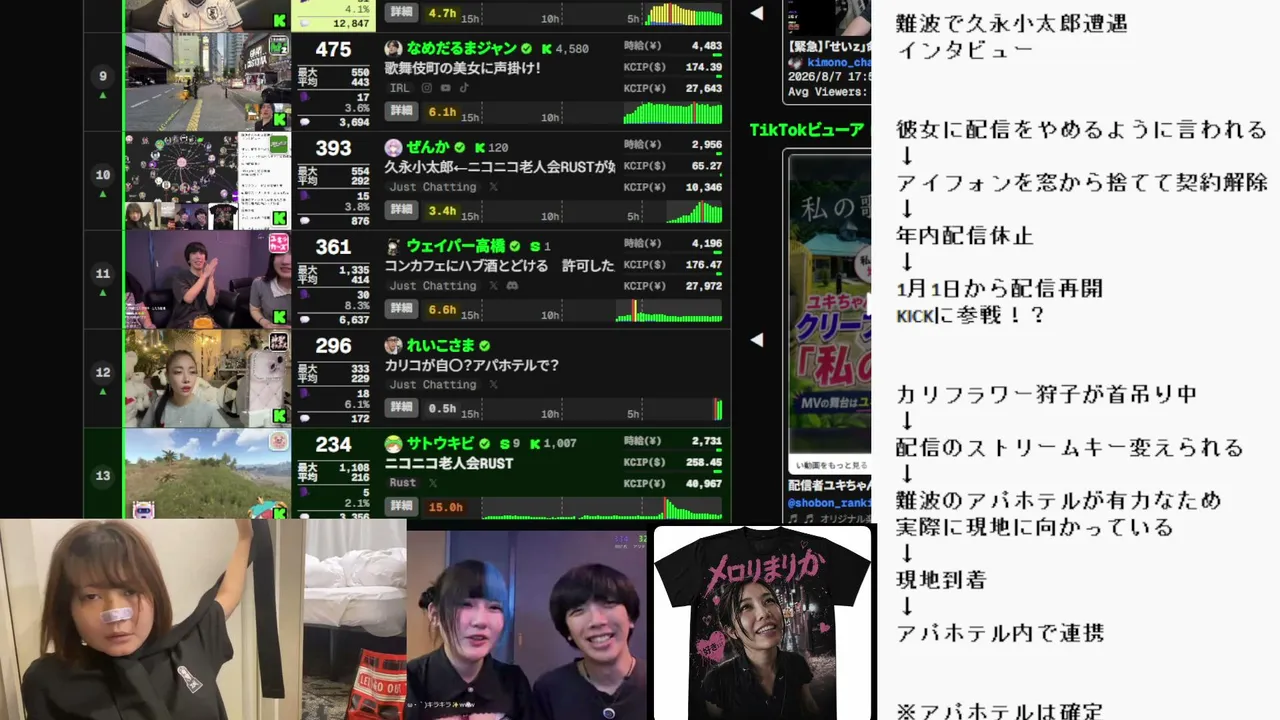
Task: Click the 6.1h stream duration
Action: tap(441, 112)
